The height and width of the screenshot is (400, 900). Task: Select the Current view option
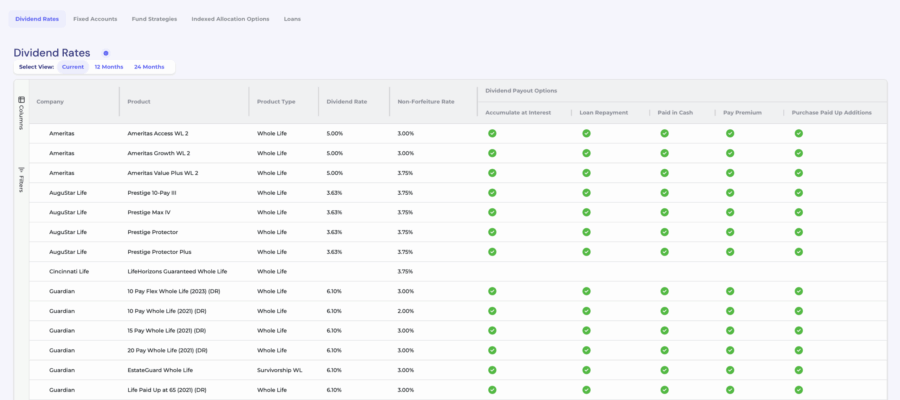[x=73, y=67]
